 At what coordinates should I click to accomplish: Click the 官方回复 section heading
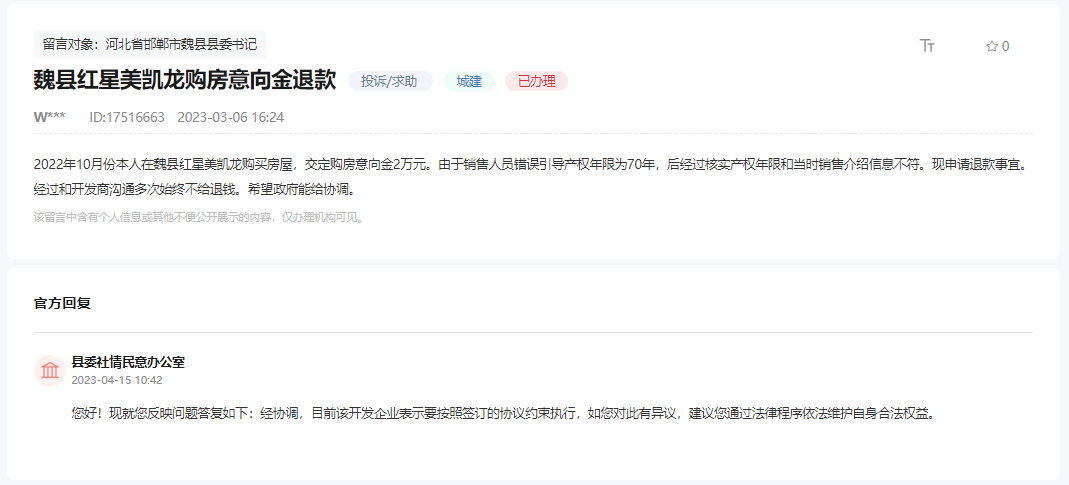pyautogui.click(x=62, y=304)
